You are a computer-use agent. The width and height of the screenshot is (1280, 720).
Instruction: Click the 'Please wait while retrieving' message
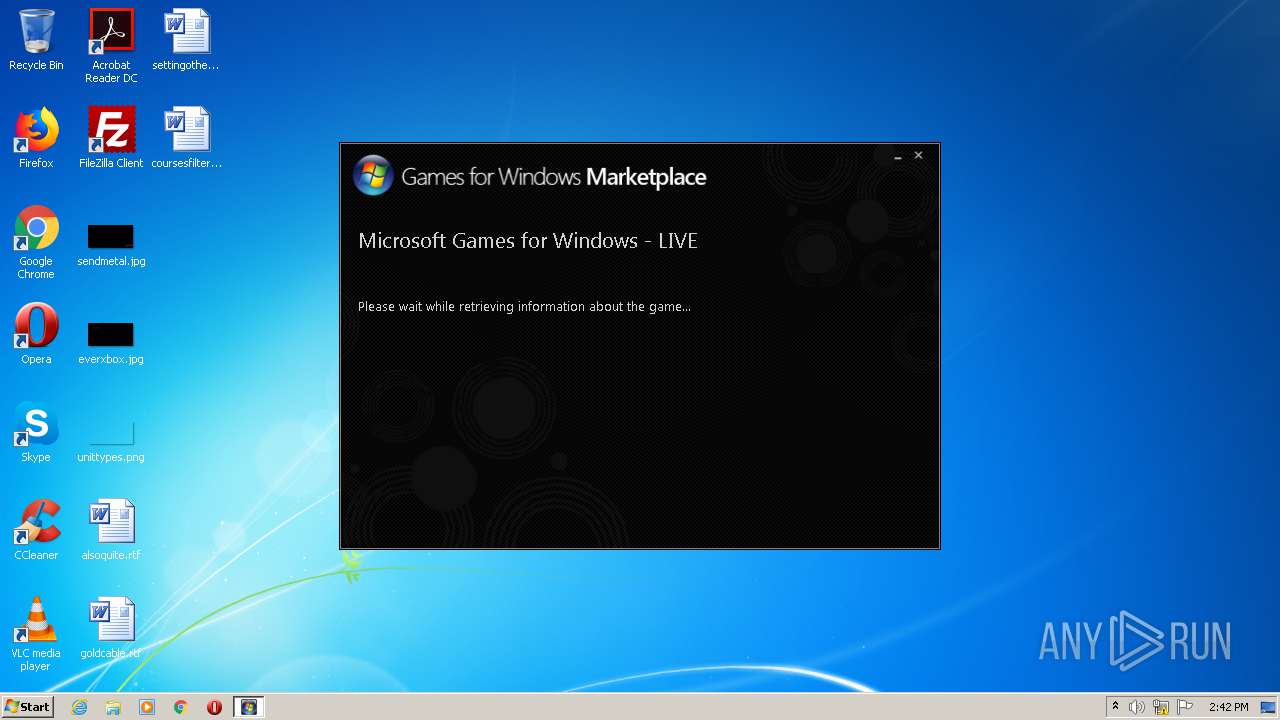(x=524, y=307)
